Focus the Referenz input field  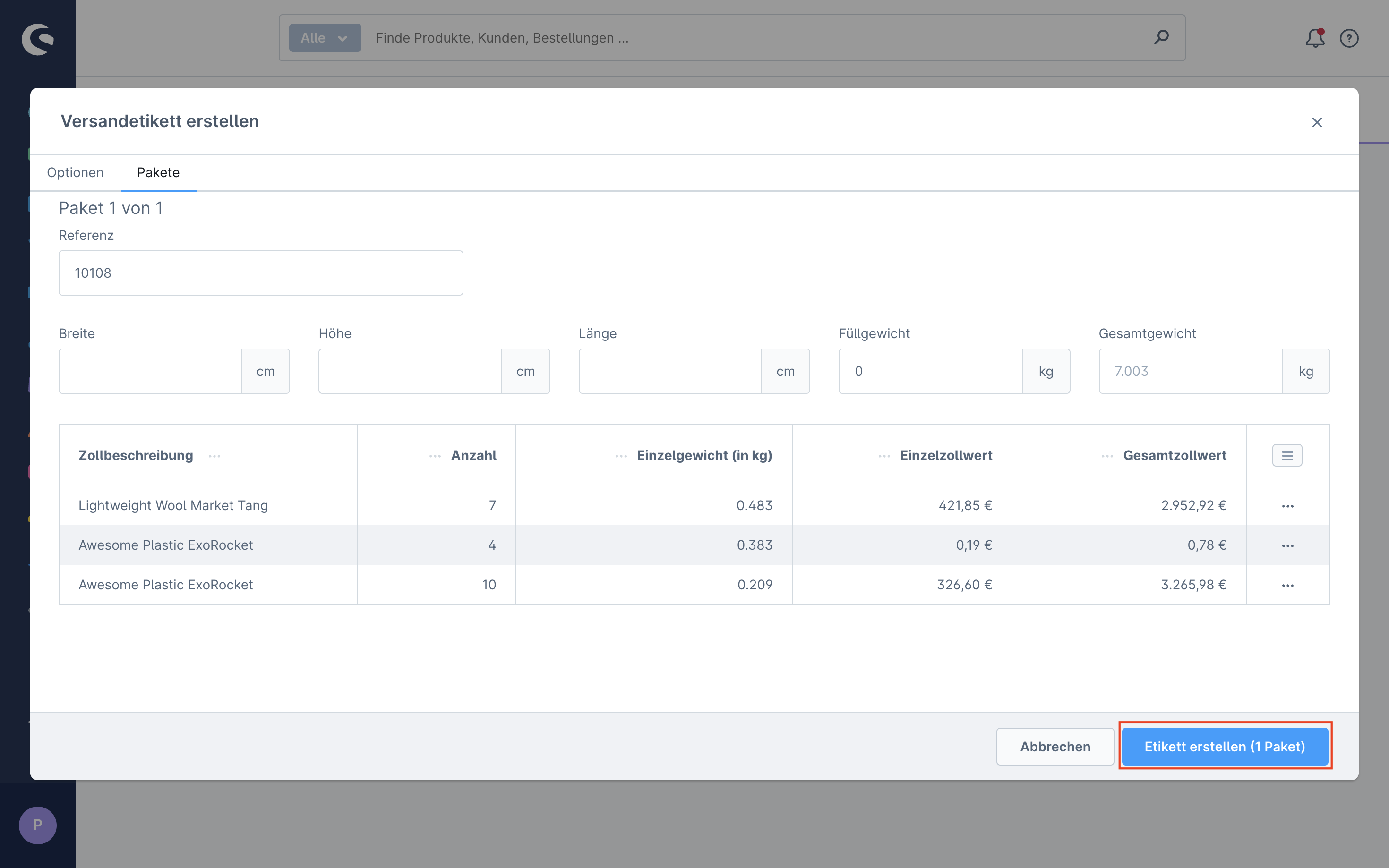(x=261, y=272)
